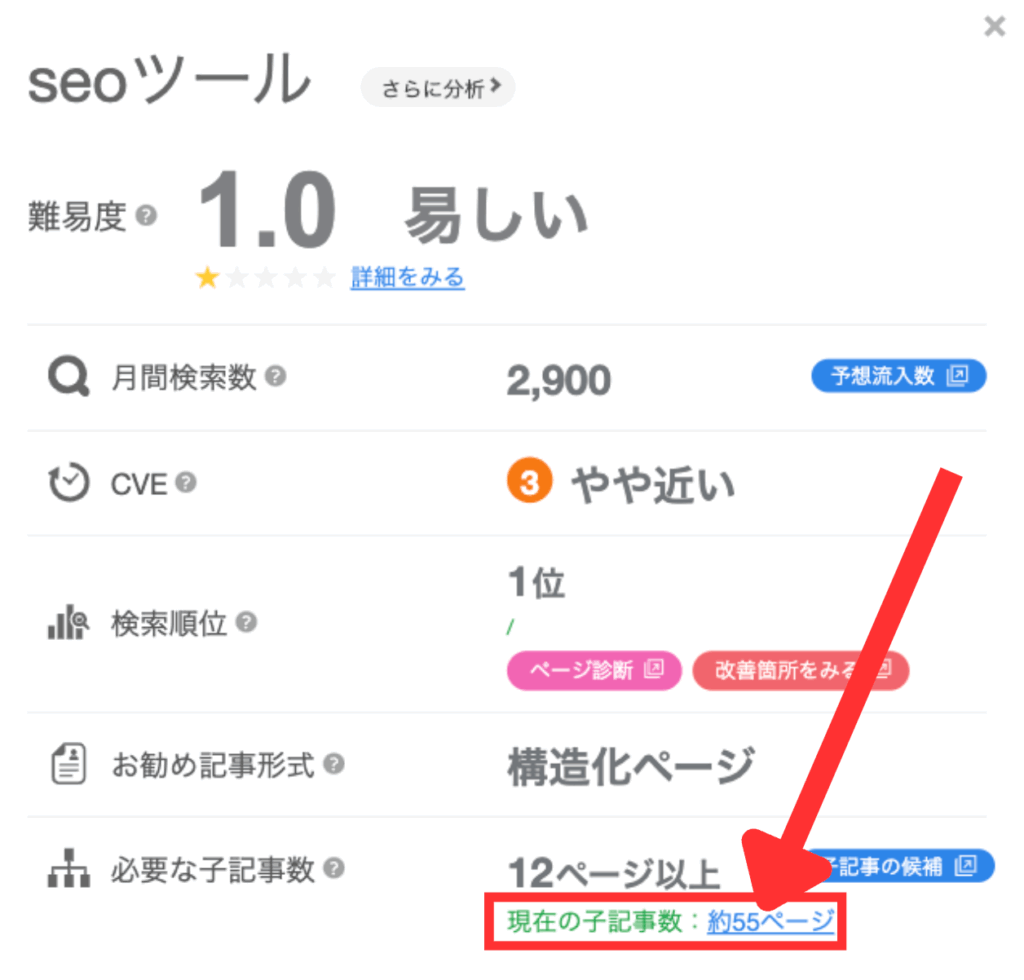Open 改善箇所をみる improvement suggestions
The height and width of the screenshot is (980, 1024).
(800, 670)
